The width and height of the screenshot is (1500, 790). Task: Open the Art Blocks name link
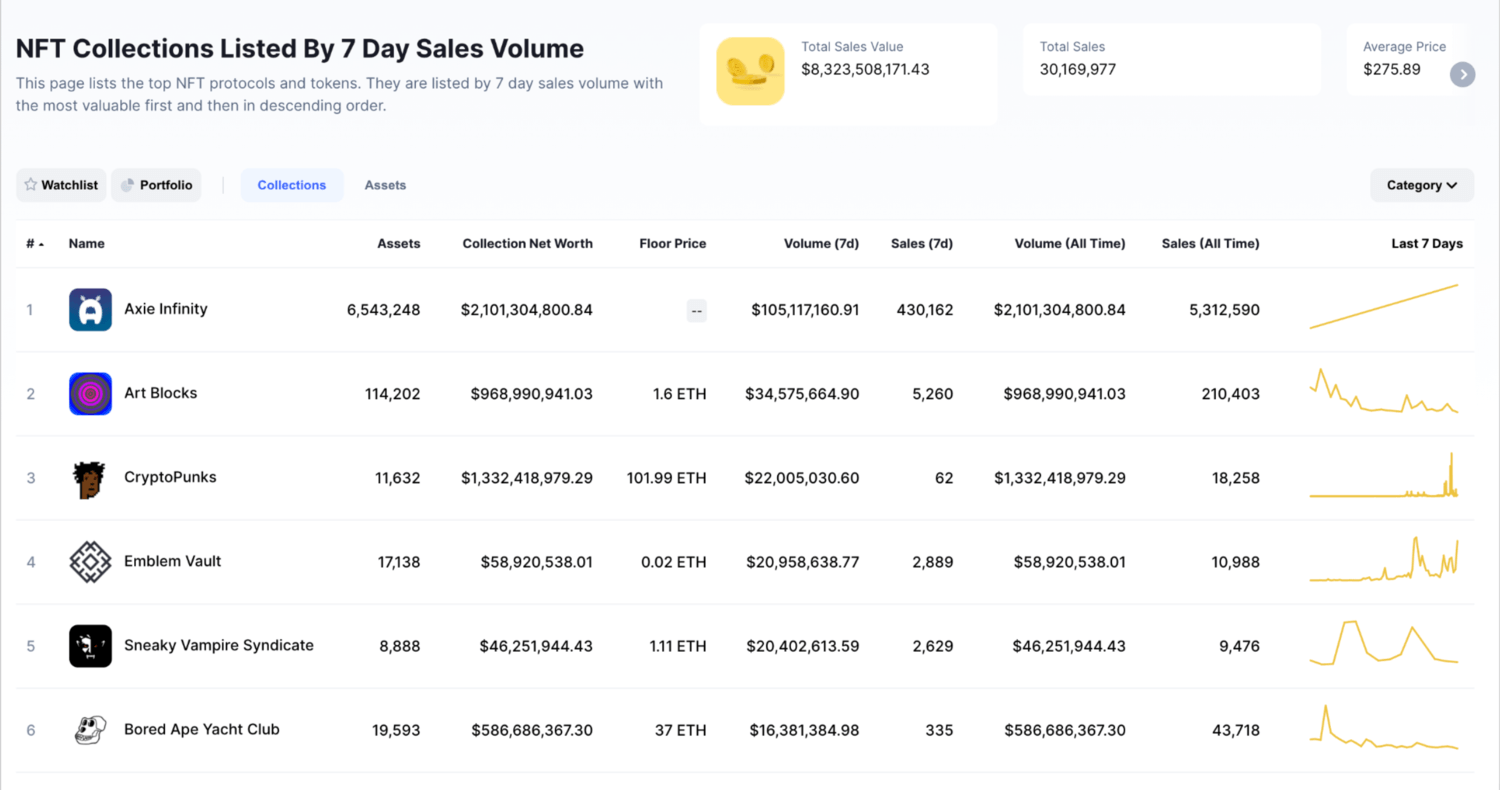click(x=161, y=393)
